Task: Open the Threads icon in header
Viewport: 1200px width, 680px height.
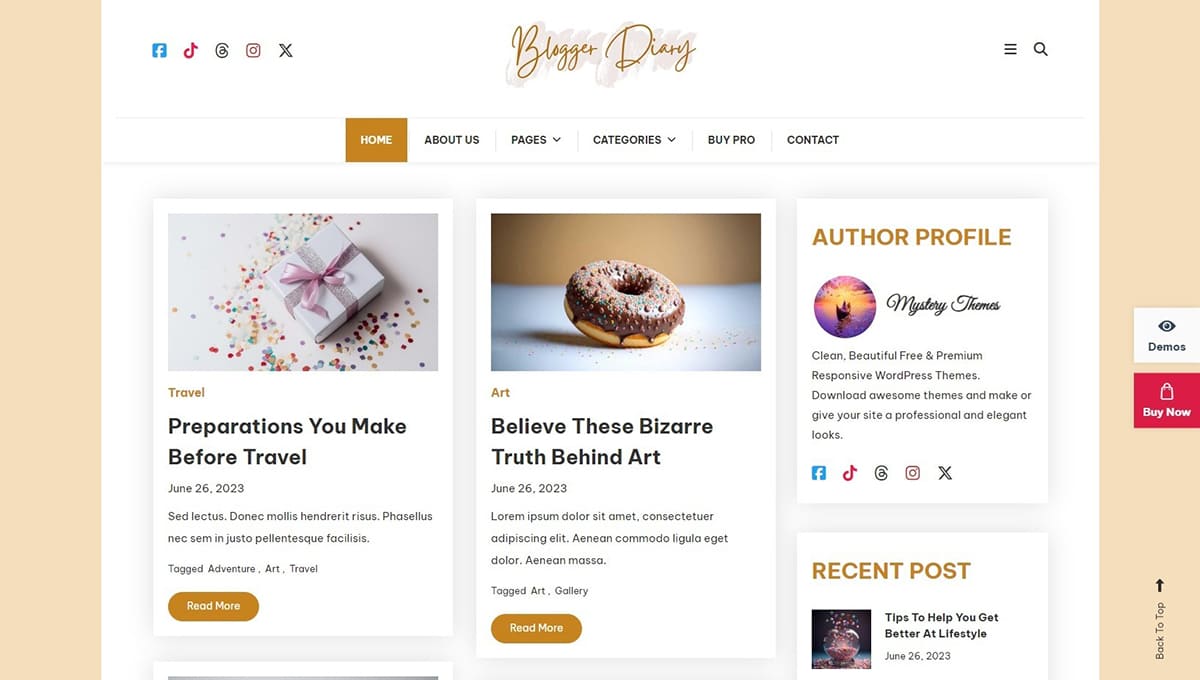Action: coord(222,50)
